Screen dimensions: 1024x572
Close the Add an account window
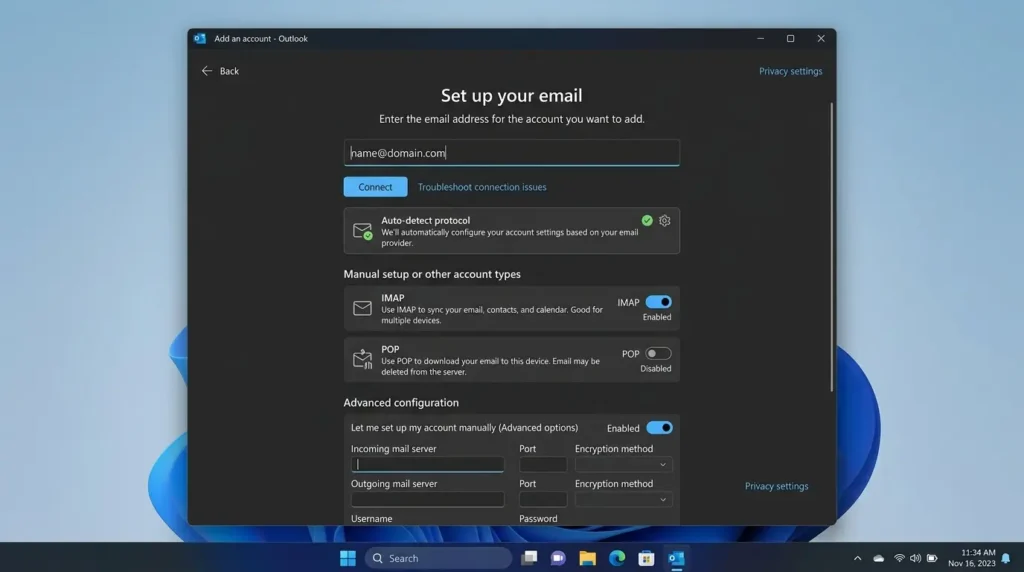(821, 39)
